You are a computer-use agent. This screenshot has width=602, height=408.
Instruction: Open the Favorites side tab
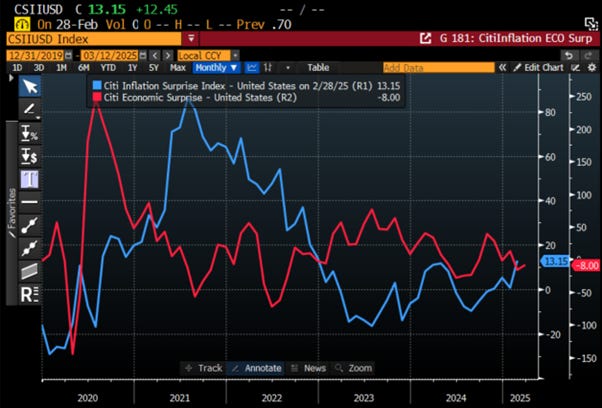[12, 213]
